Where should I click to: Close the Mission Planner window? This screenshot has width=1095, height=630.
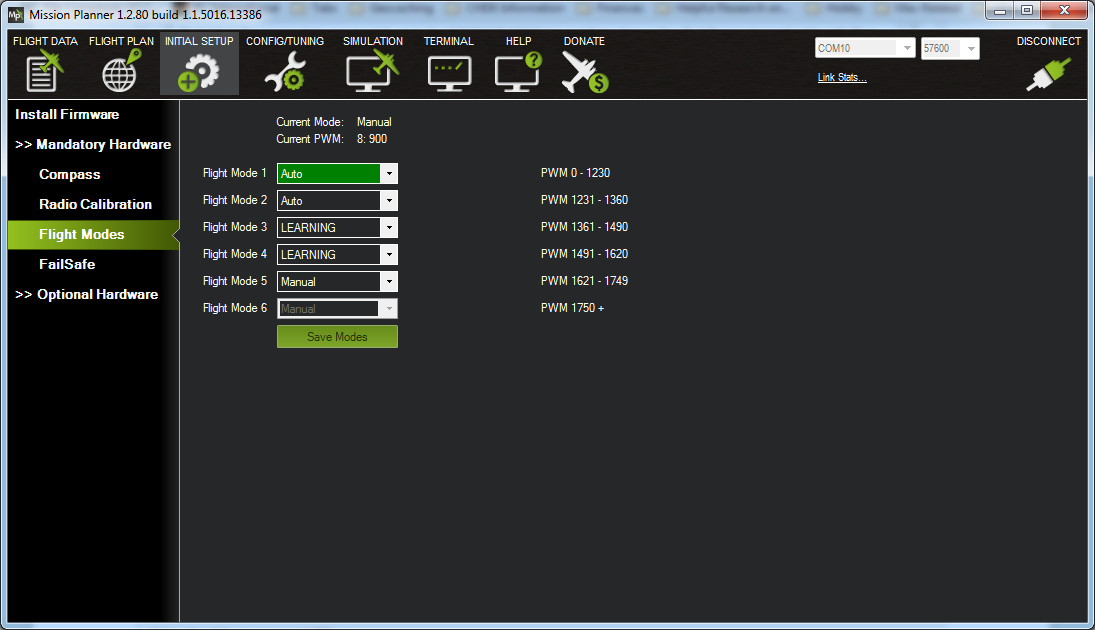[x=1064, y=10]
